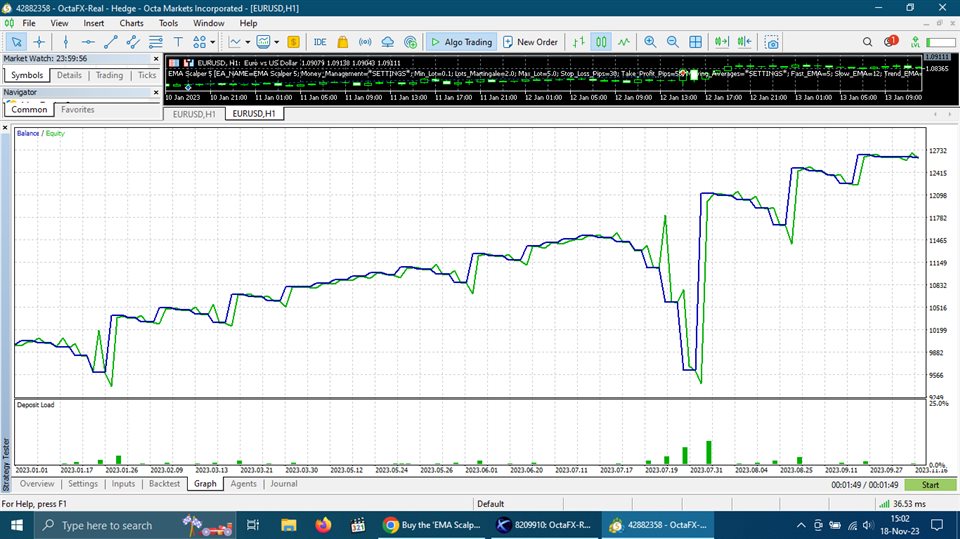Switch chart to bar chart mode
The image size is (960, 539).
(579, 42)
